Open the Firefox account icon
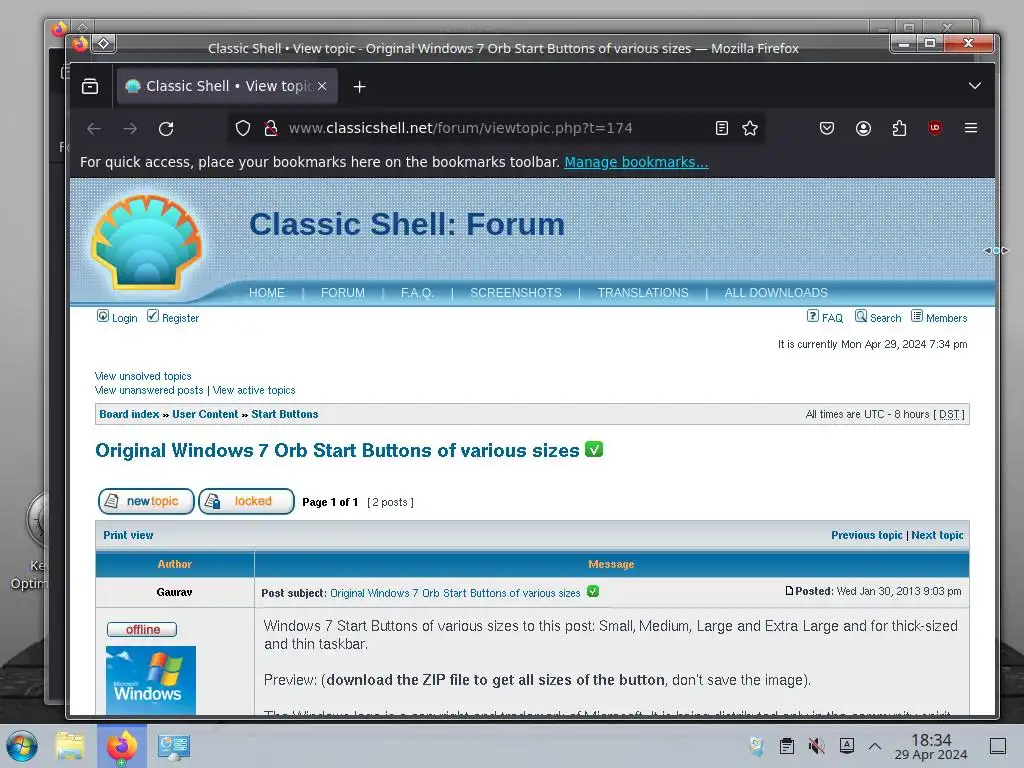Viewport: 1024px width, 768px height. pyautogui.click(x=863, y=128)
